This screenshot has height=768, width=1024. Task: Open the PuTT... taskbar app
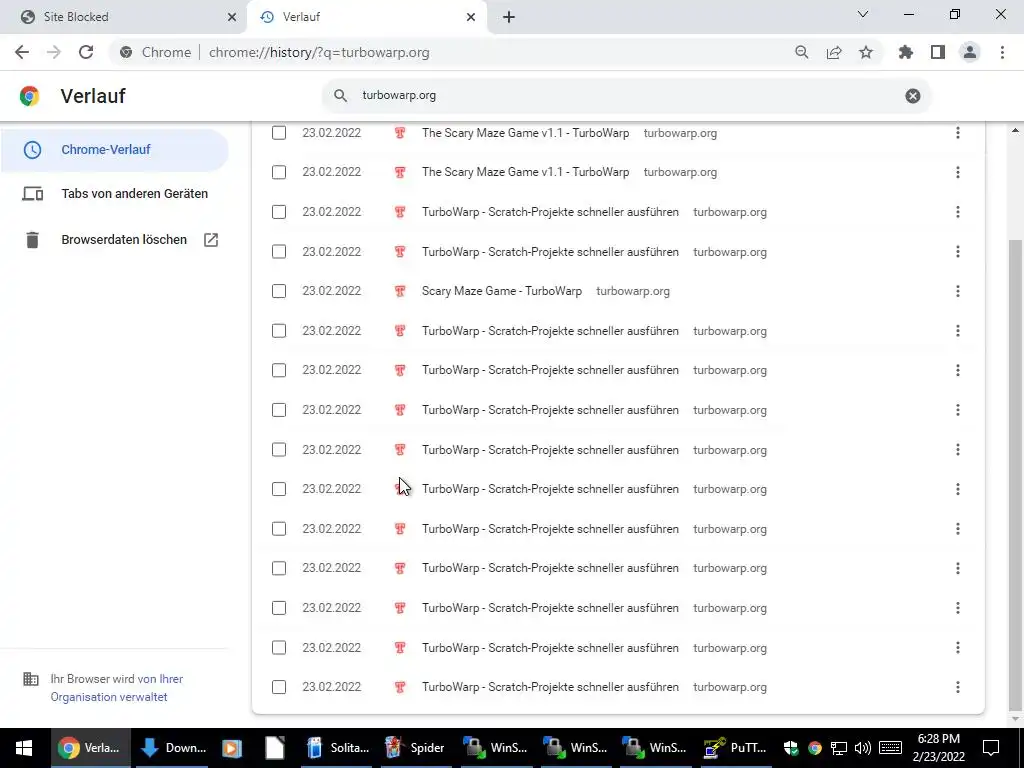(735, 748)
